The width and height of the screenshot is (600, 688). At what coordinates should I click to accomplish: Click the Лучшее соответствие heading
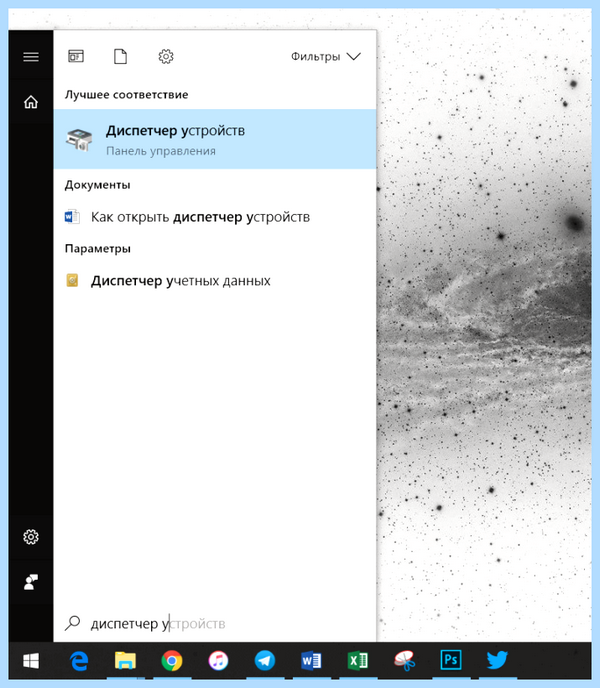126,94
